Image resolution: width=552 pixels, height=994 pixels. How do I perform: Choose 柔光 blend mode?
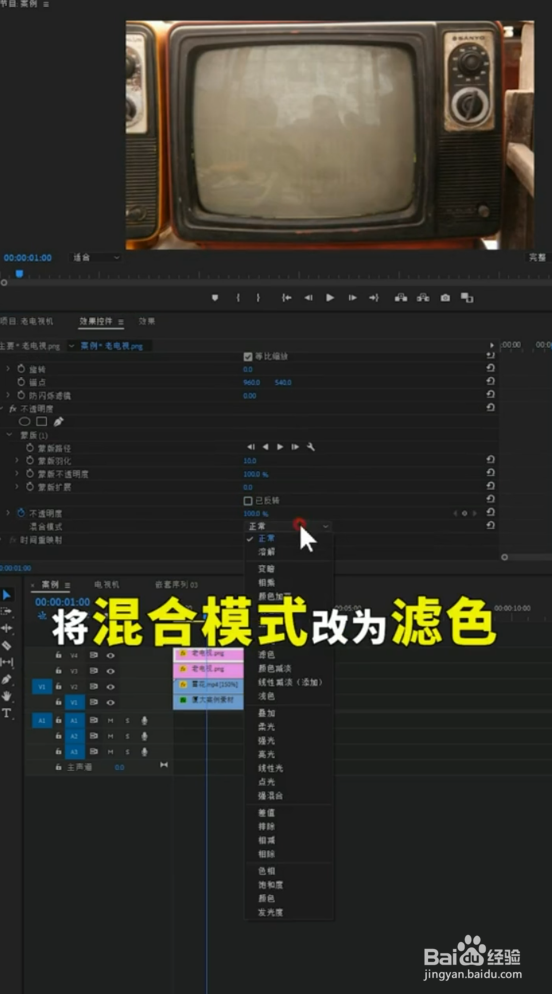(x=266, y=726)
